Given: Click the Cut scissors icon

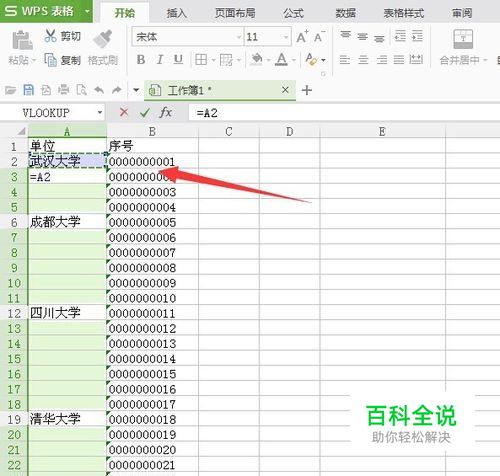Looking at the screenshot, I should [x=50, y=36].
